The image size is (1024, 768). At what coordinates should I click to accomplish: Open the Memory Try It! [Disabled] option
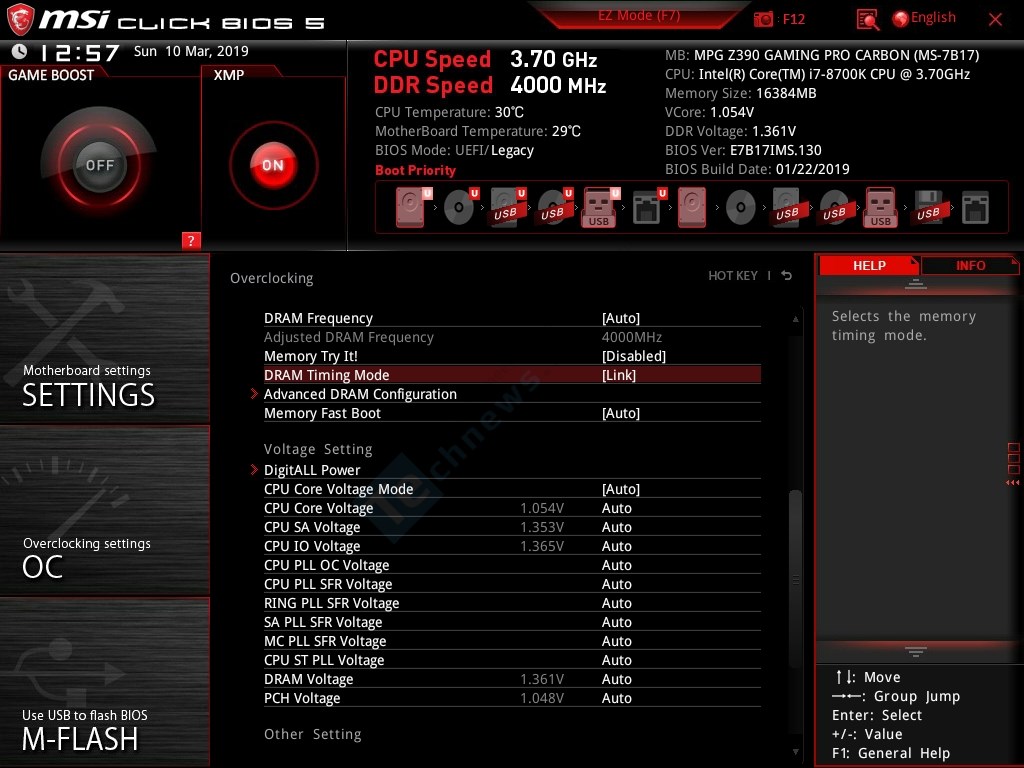coord(633,356)
